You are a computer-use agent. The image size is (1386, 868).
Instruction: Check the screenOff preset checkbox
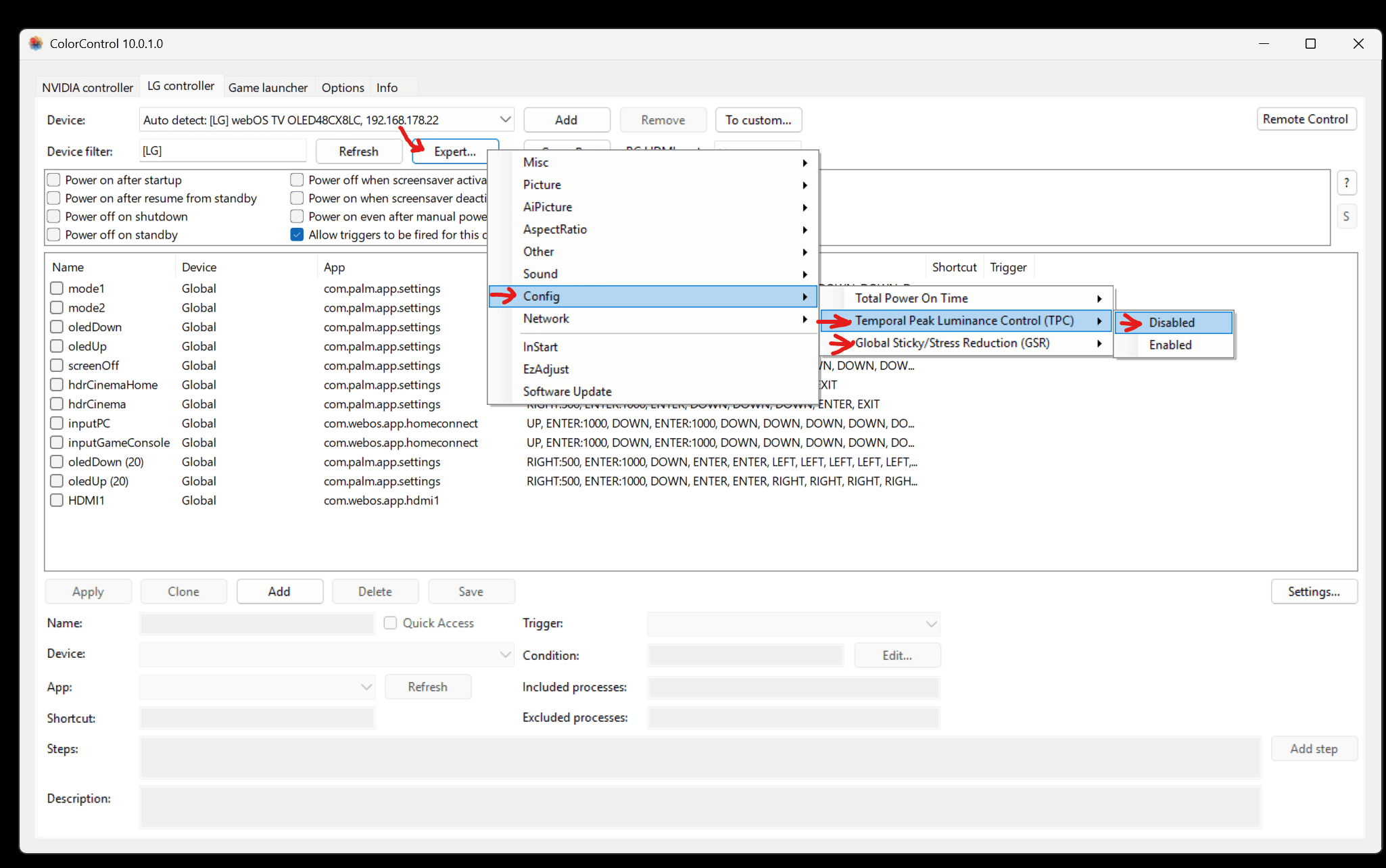tap(57, 365)
